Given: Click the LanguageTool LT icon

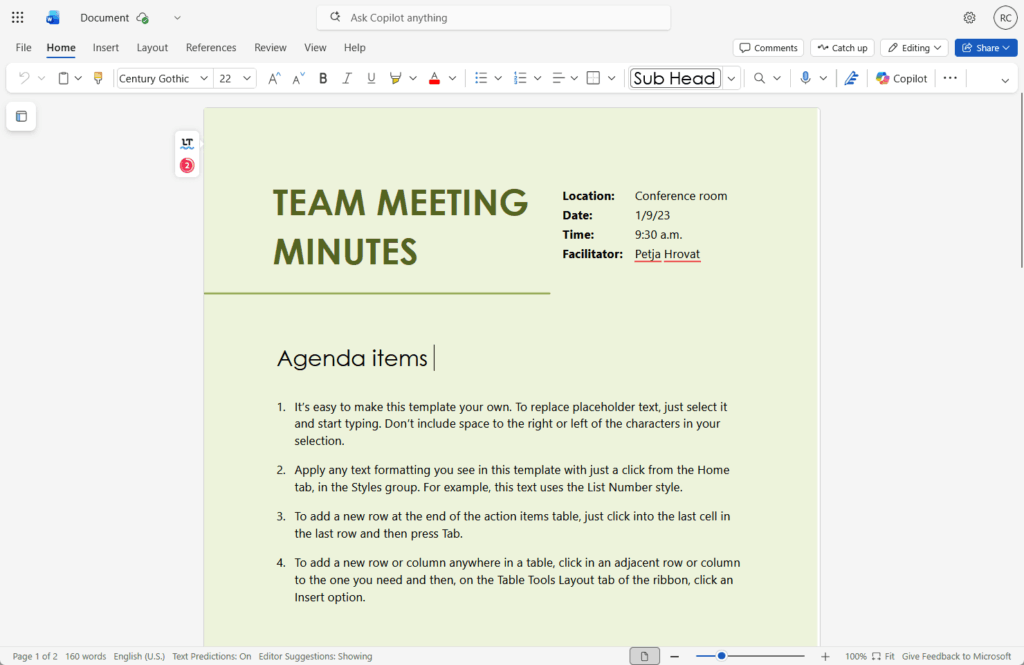Looking at the screenshot, I should [x=187, y=143].
